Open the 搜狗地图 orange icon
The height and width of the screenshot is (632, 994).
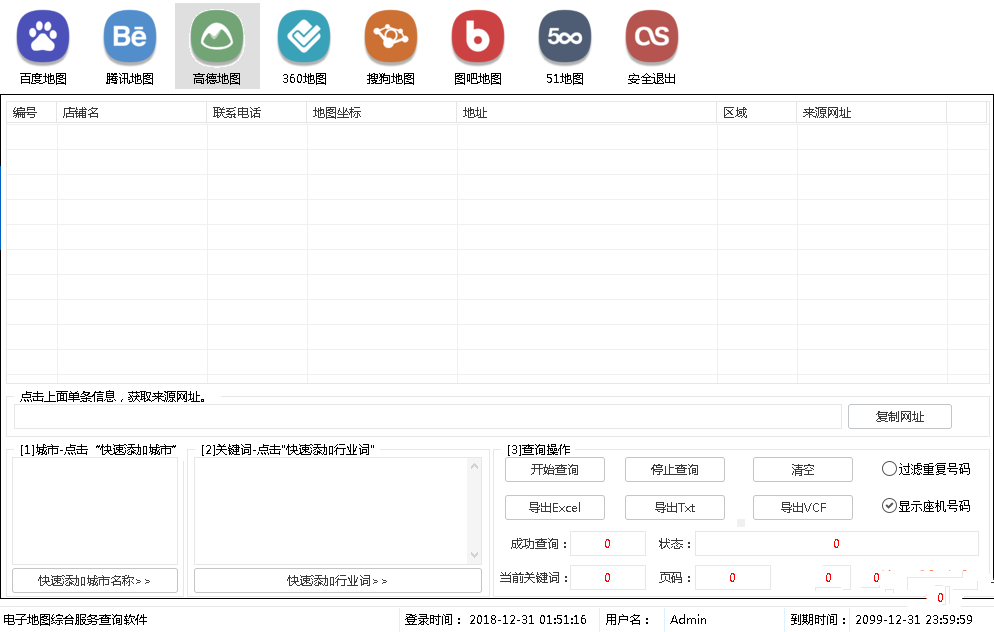click(x=390, y=37)
